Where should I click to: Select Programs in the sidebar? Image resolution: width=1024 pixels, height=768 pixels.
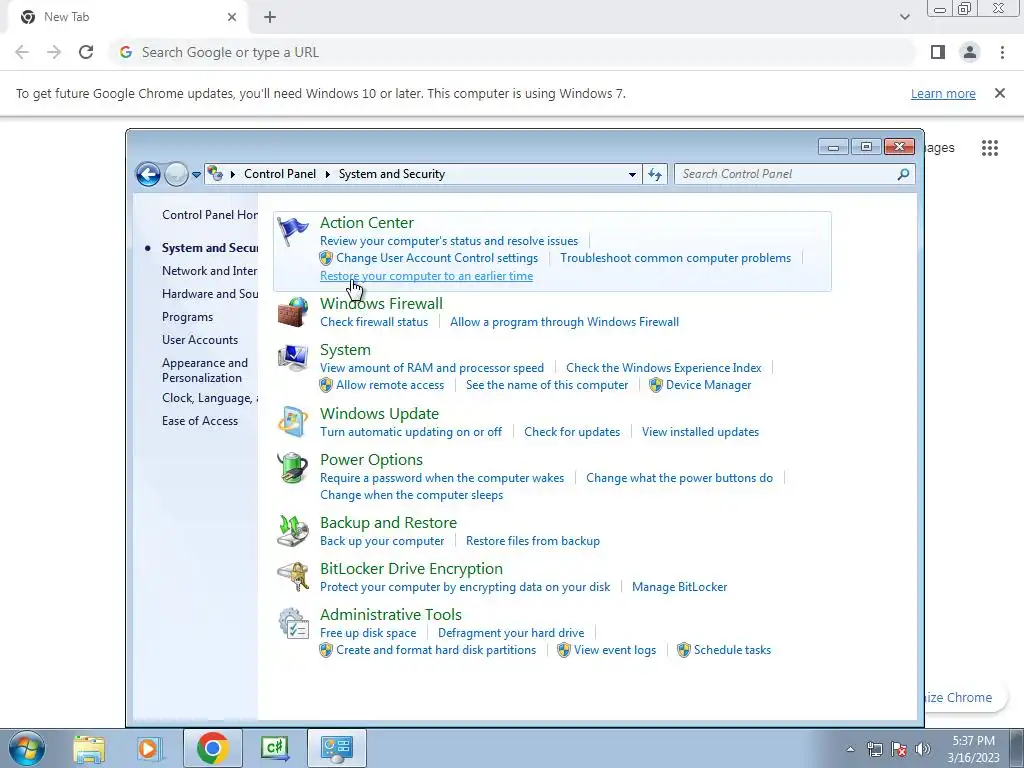coord(187,317)
